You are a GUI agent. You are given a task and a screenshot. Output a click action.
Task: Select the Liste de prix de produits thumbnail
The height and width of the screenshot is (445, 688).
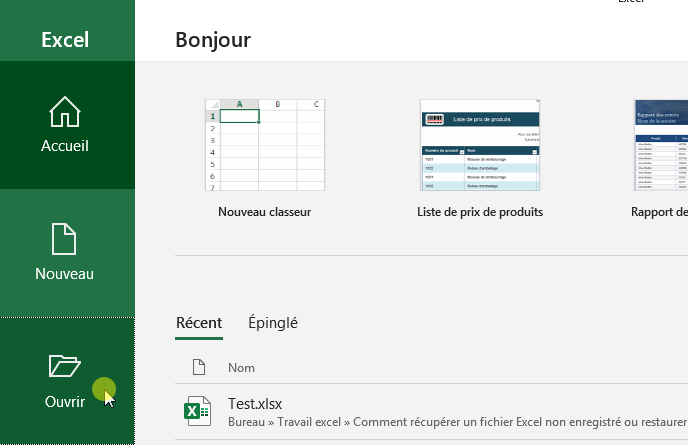pyautogui.click(x=480, y=144)
